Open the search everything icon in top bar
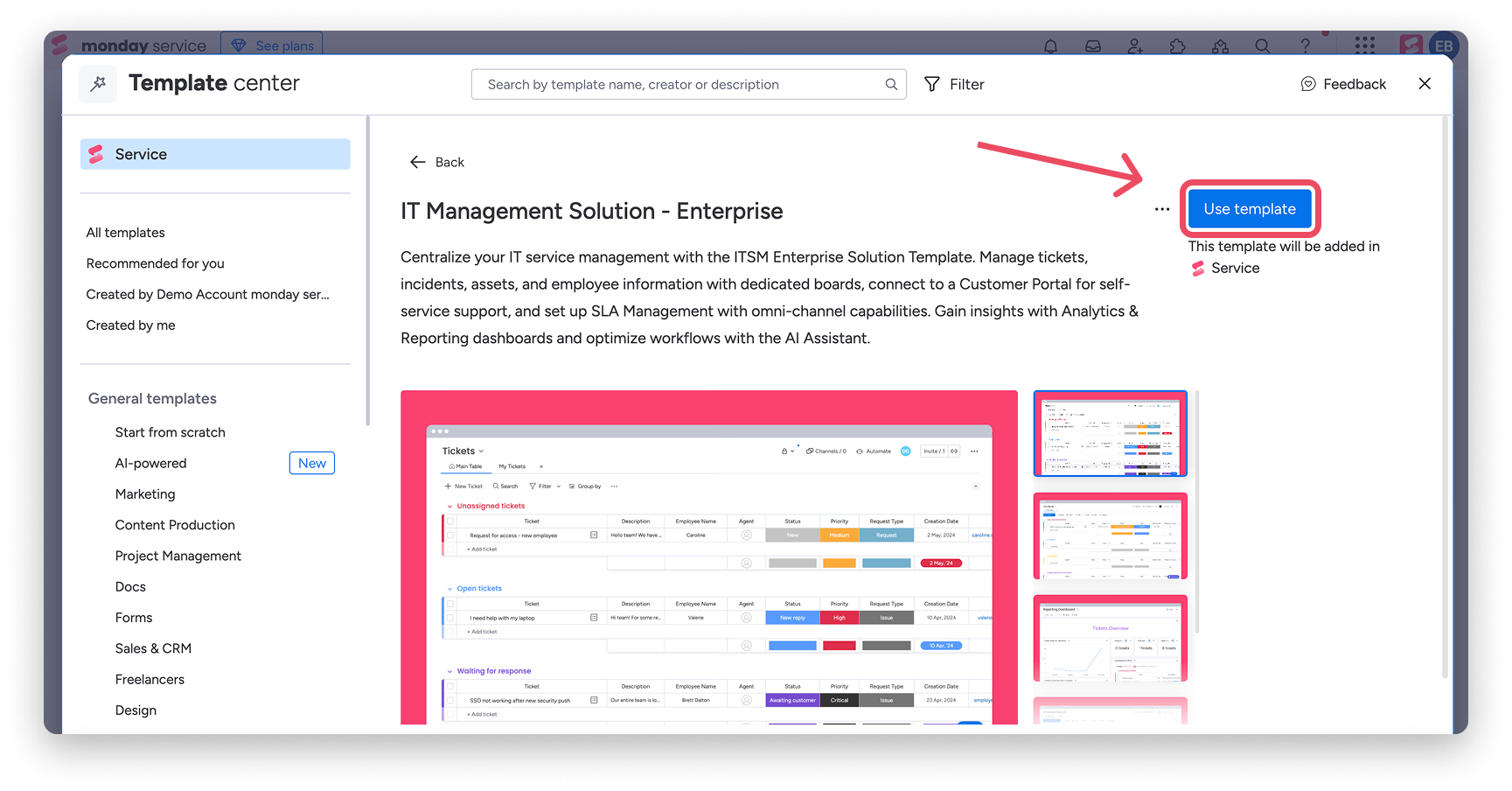 point(1263,45)
